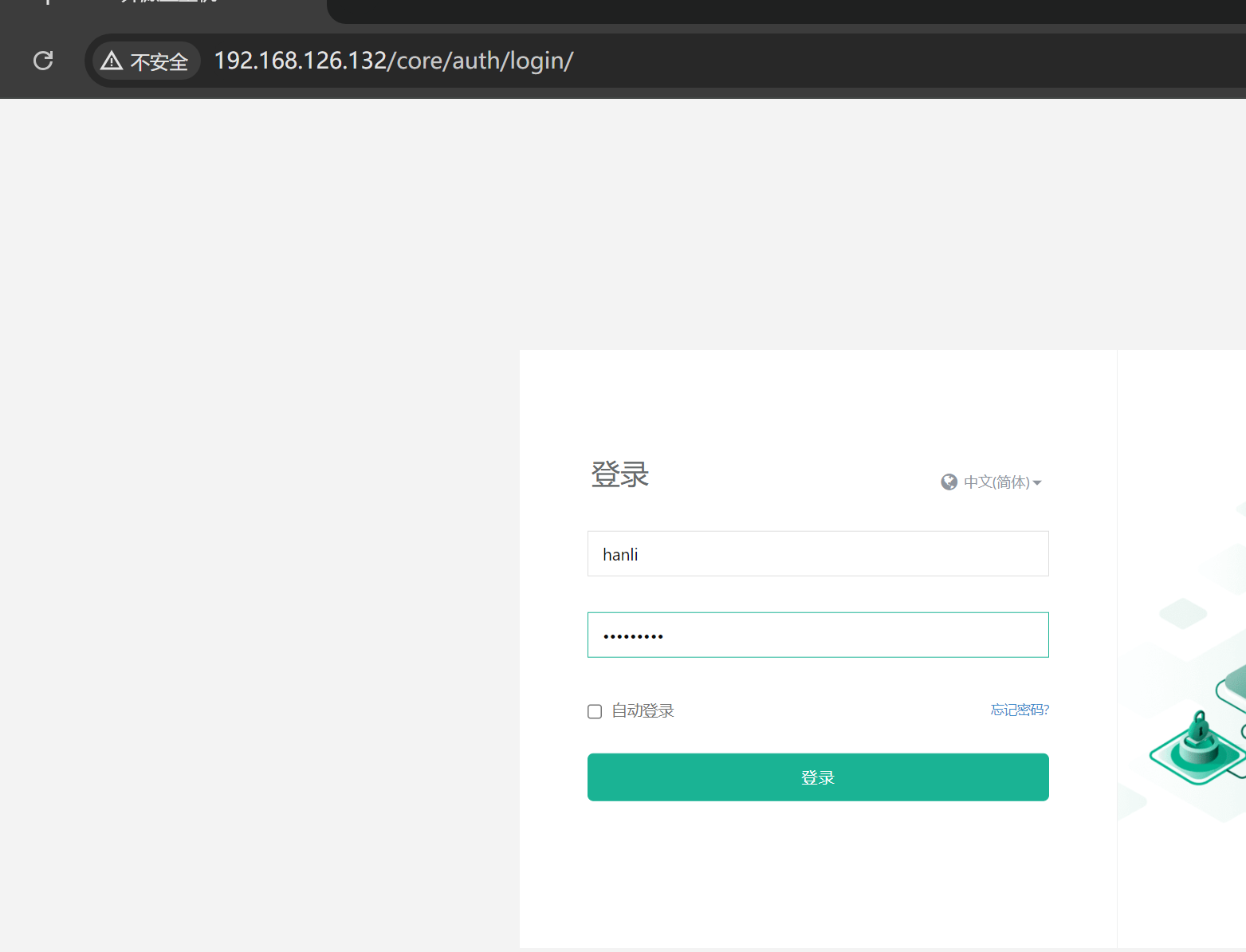Select the partially visible browser tab title
The width and height of the screenshot is (1246, 952).
click(167, 2)
